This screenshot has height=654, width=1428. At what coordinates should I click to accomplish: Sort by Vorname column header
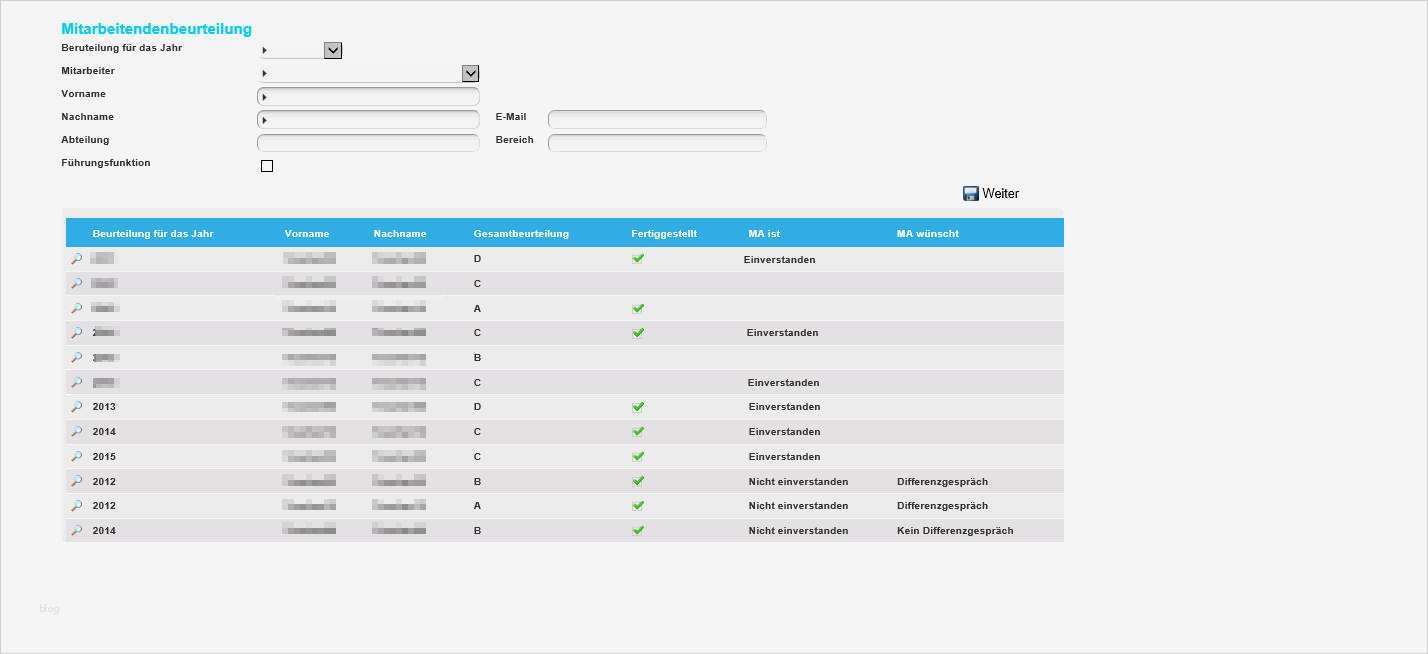(x=307, y=234)
